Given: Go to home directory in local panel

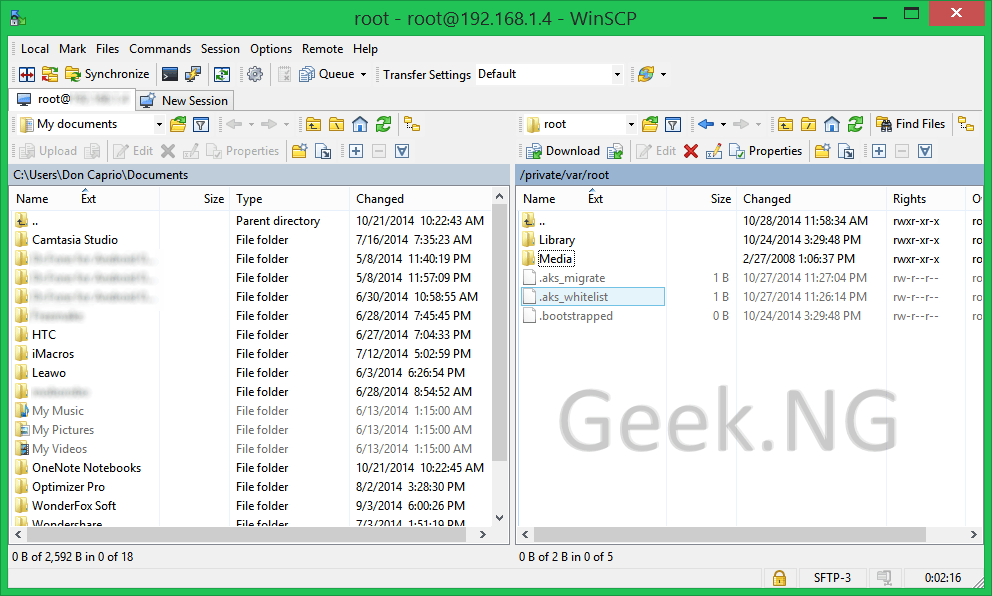Looking at the screenshot, I should coord(360,125).
